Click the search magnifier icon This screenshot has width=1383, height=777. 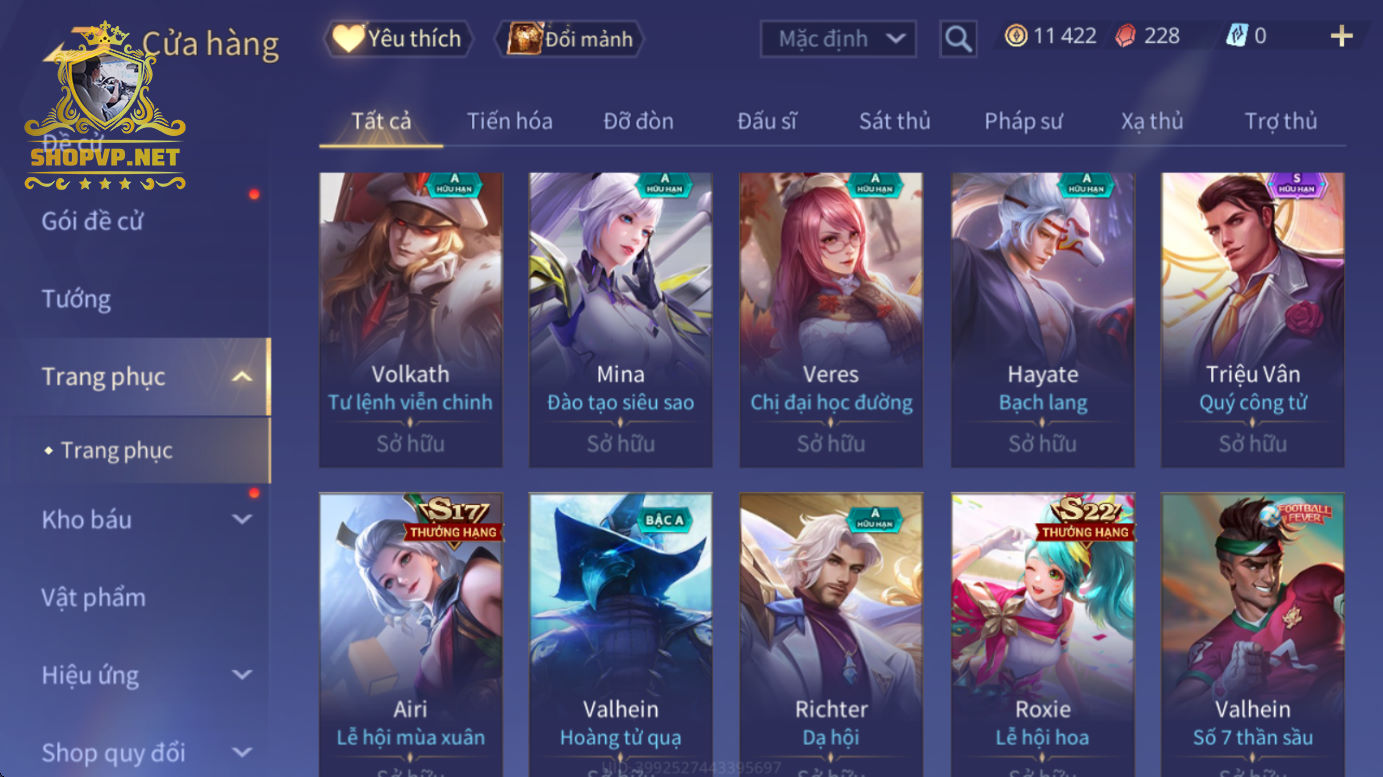tap(958, 39)
